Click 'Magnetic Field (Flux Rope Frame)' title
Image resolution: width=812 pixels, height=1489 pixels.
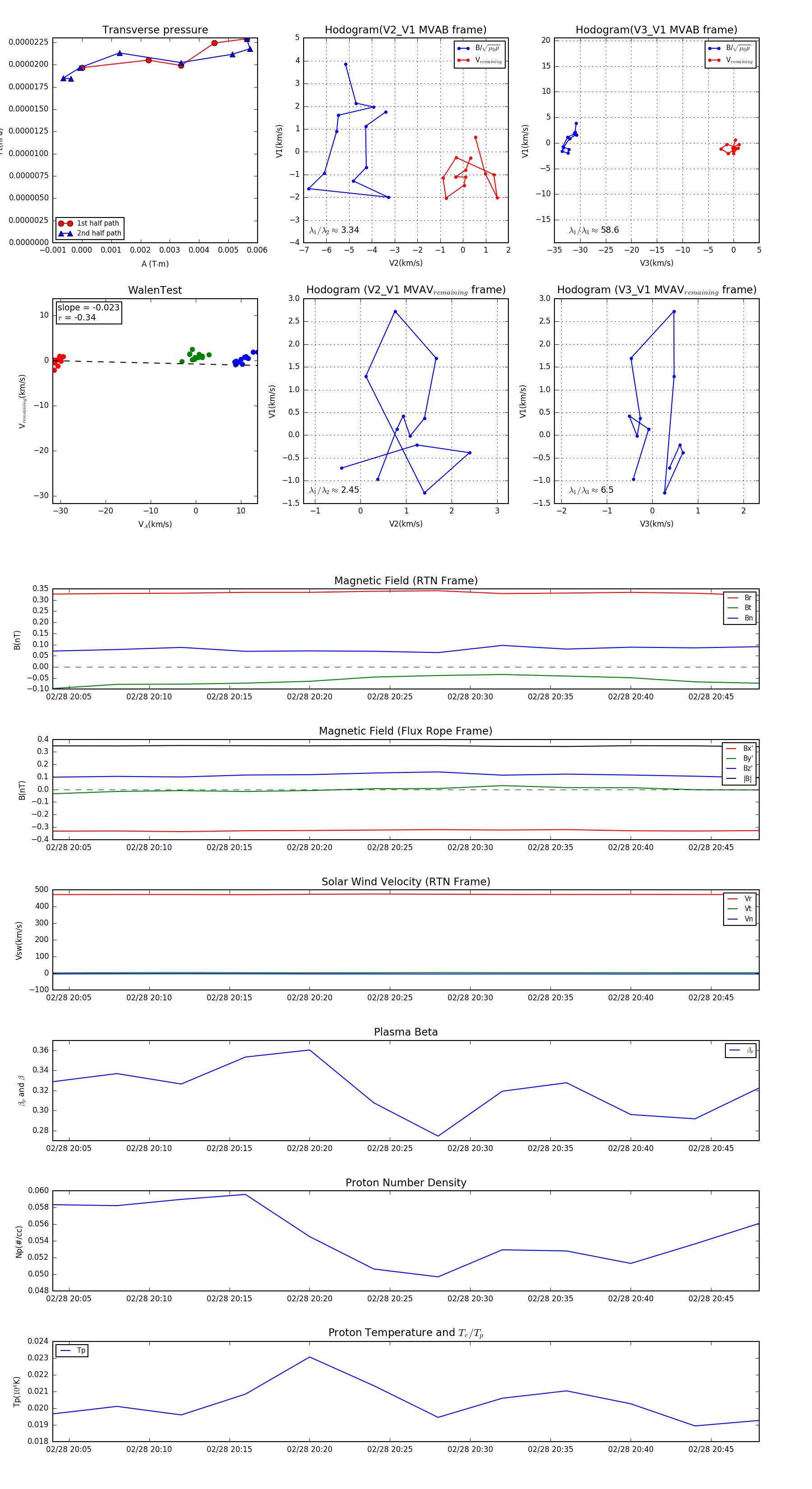pyautogui.click(x=406, y=731)
